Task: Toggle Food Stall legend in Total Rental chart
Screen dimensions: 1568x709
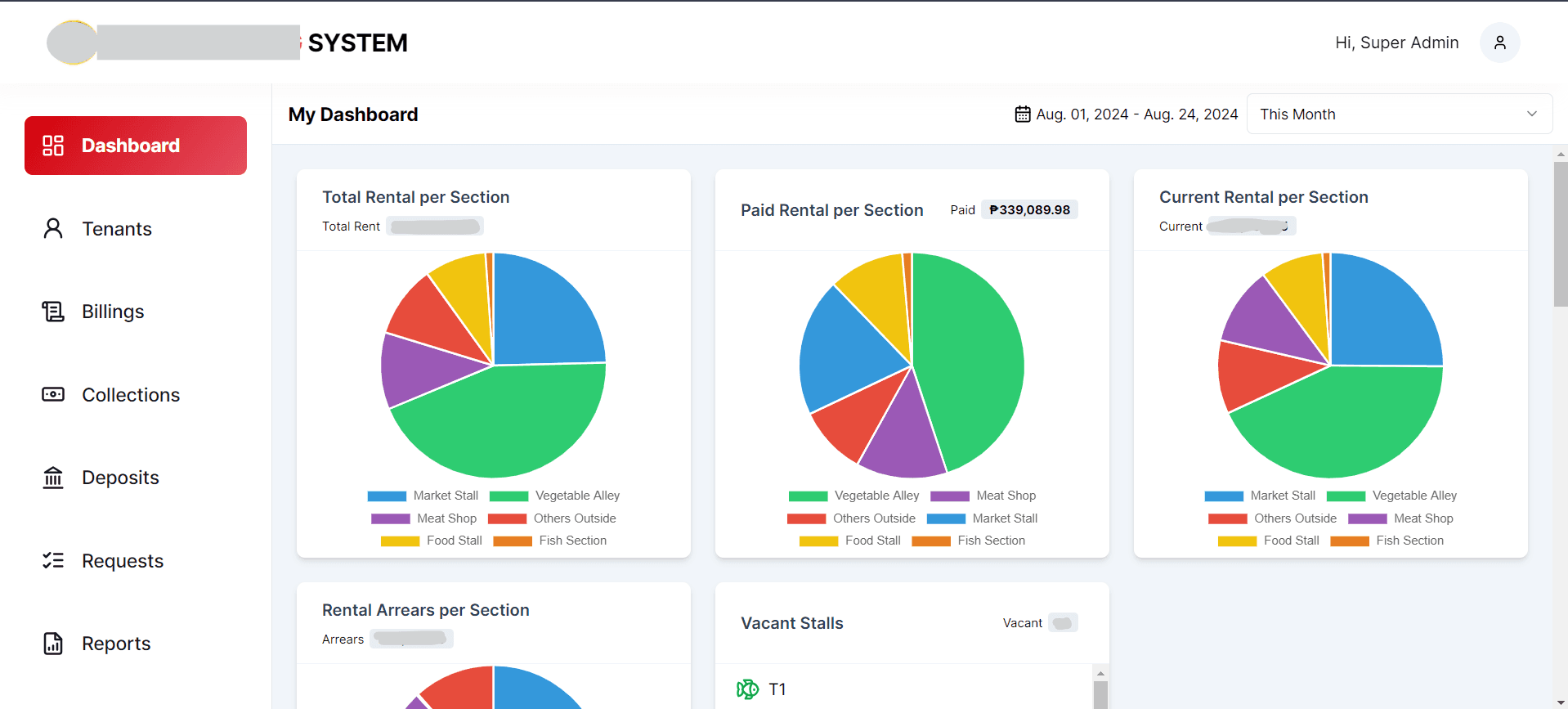Action: pyautogui.click(x=432, y=541)
